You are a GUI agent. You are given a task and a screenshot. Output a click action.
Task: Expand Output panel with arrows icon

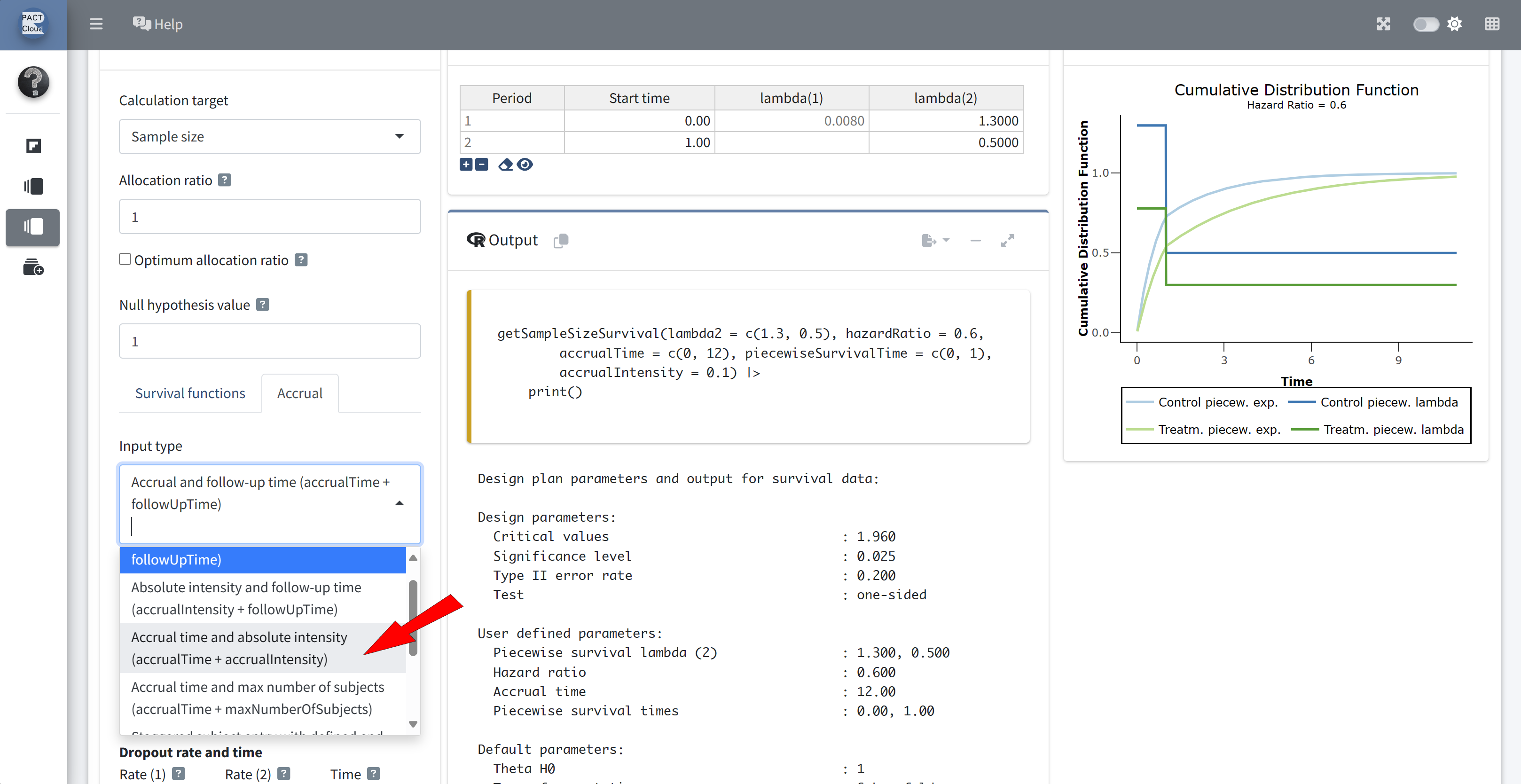[1007, 240]
